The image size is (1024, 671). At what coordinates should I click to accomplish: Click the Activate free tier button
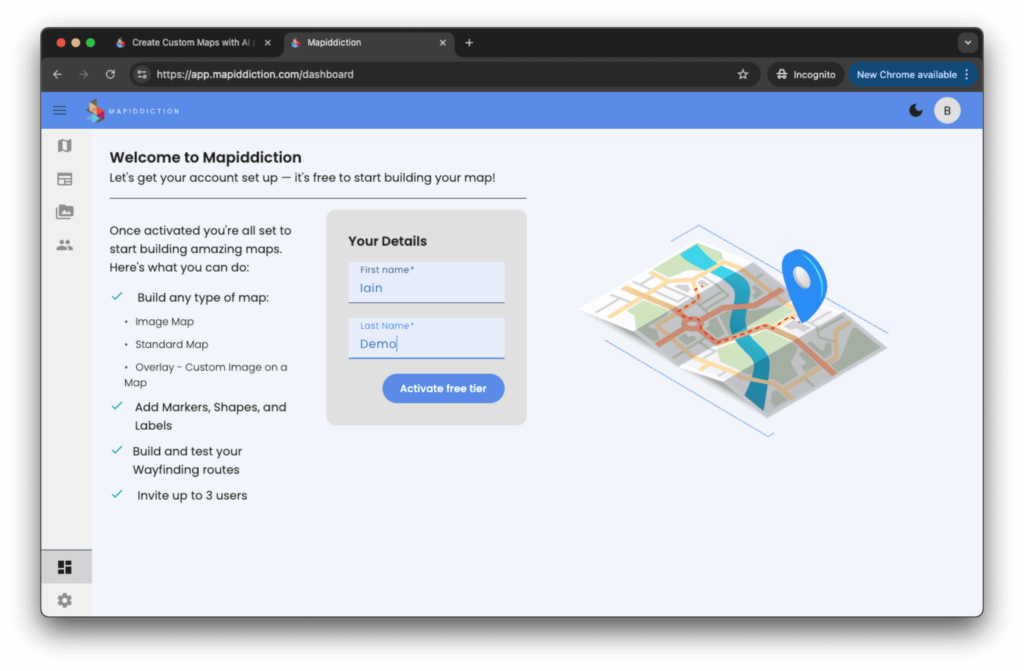pos(443,389)
